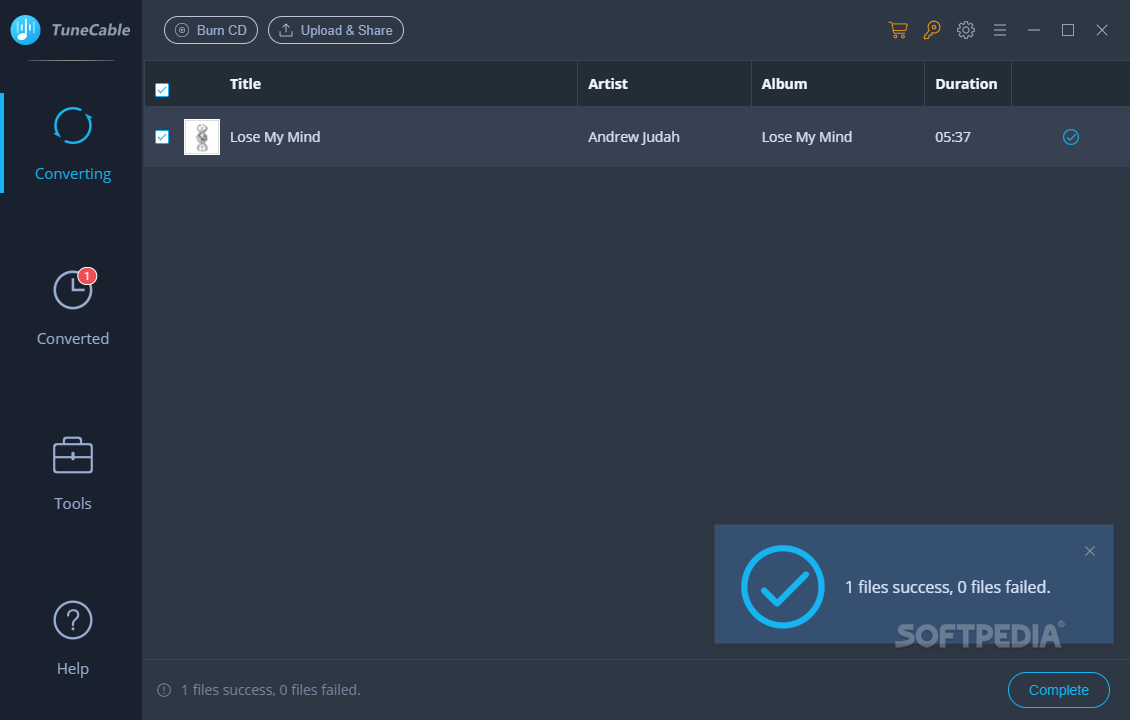This screenshot has width=1130, height=720.
Task: Click the Album column header
Action: pyautogui.click(x=784, y=84)
